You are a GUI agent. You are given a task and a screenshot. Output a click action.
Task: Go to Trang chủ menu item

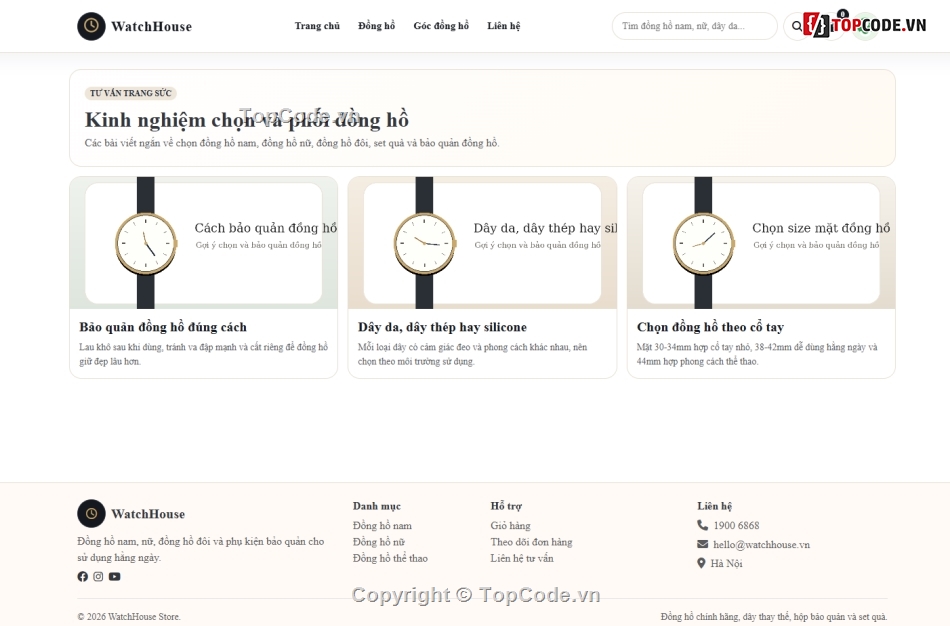[x=317, y=26]
